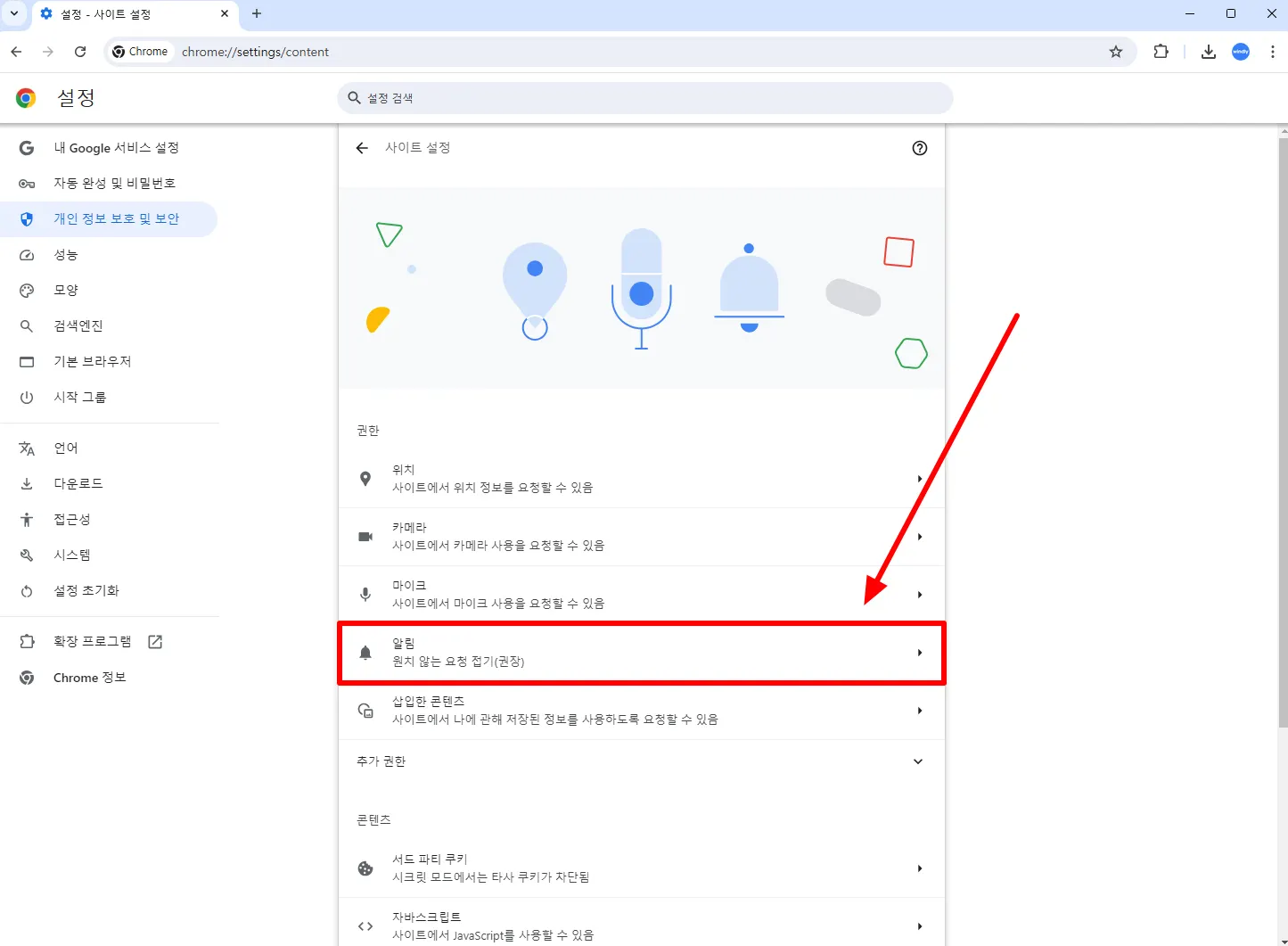The image size is (1288, 946).
Task: Click 시크릿 모드에서는 타사 쿠키가 차단됨 text
Action: click(491, 877)
